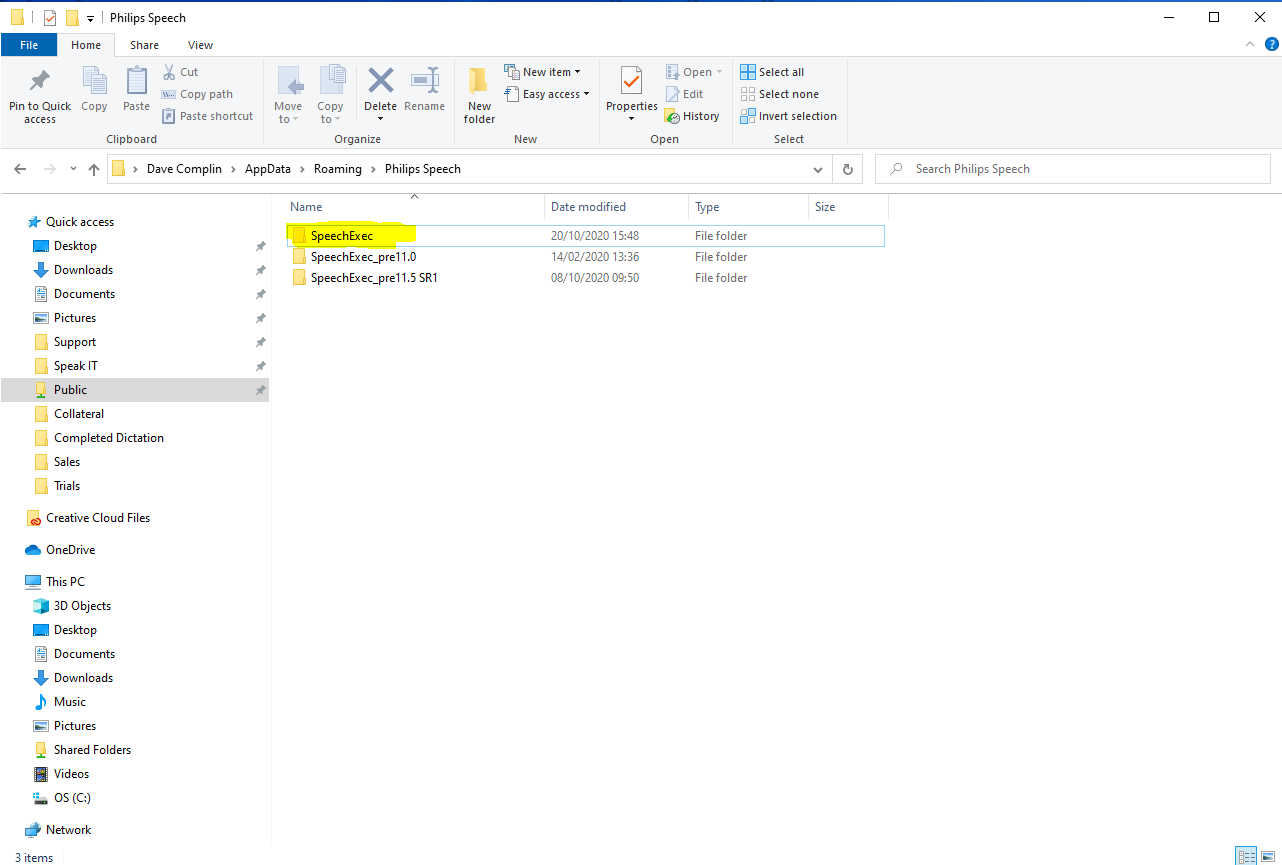Open the Easy access dropdown
Viewport: 1282px width, 865px height.
[547, 94]
